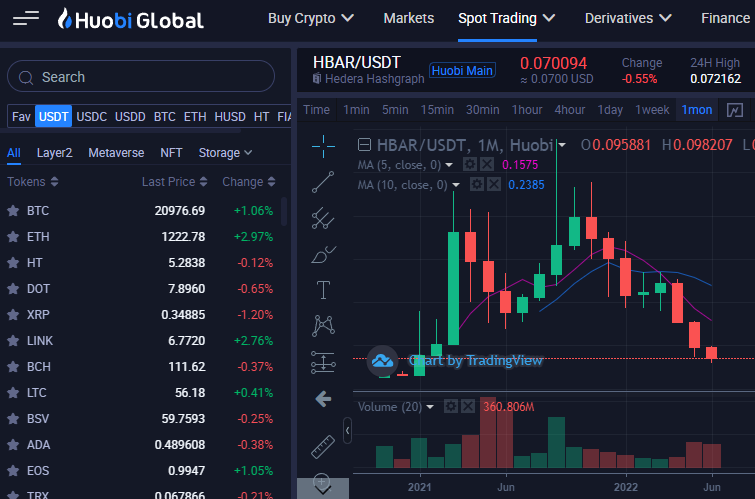Set chart interval to 15min

pyautogui.click(x=437, y=110)
